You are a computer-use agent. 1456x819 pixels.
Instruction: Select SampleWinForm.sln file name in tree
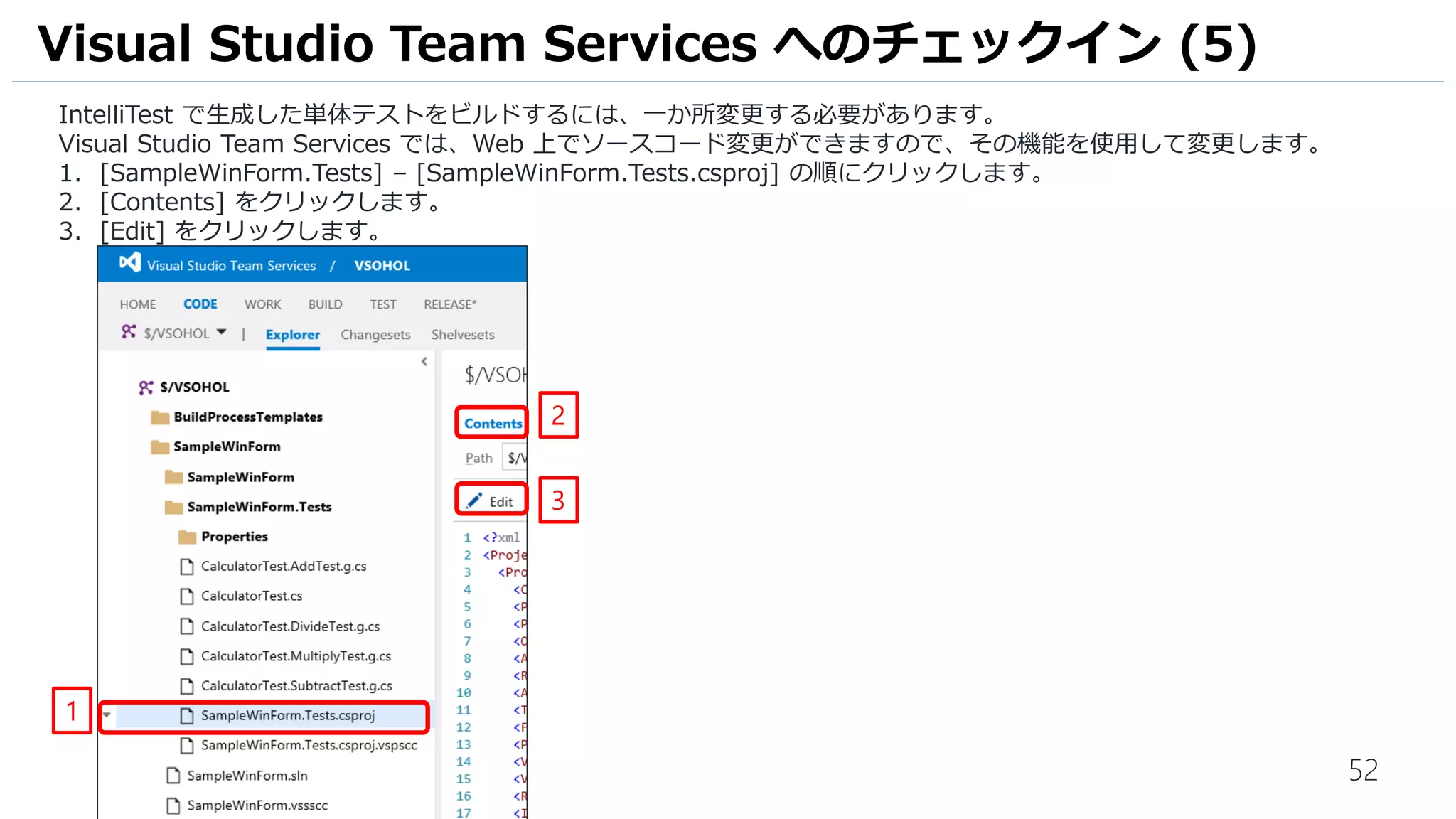pyautogui.click(x=247, y=776)
